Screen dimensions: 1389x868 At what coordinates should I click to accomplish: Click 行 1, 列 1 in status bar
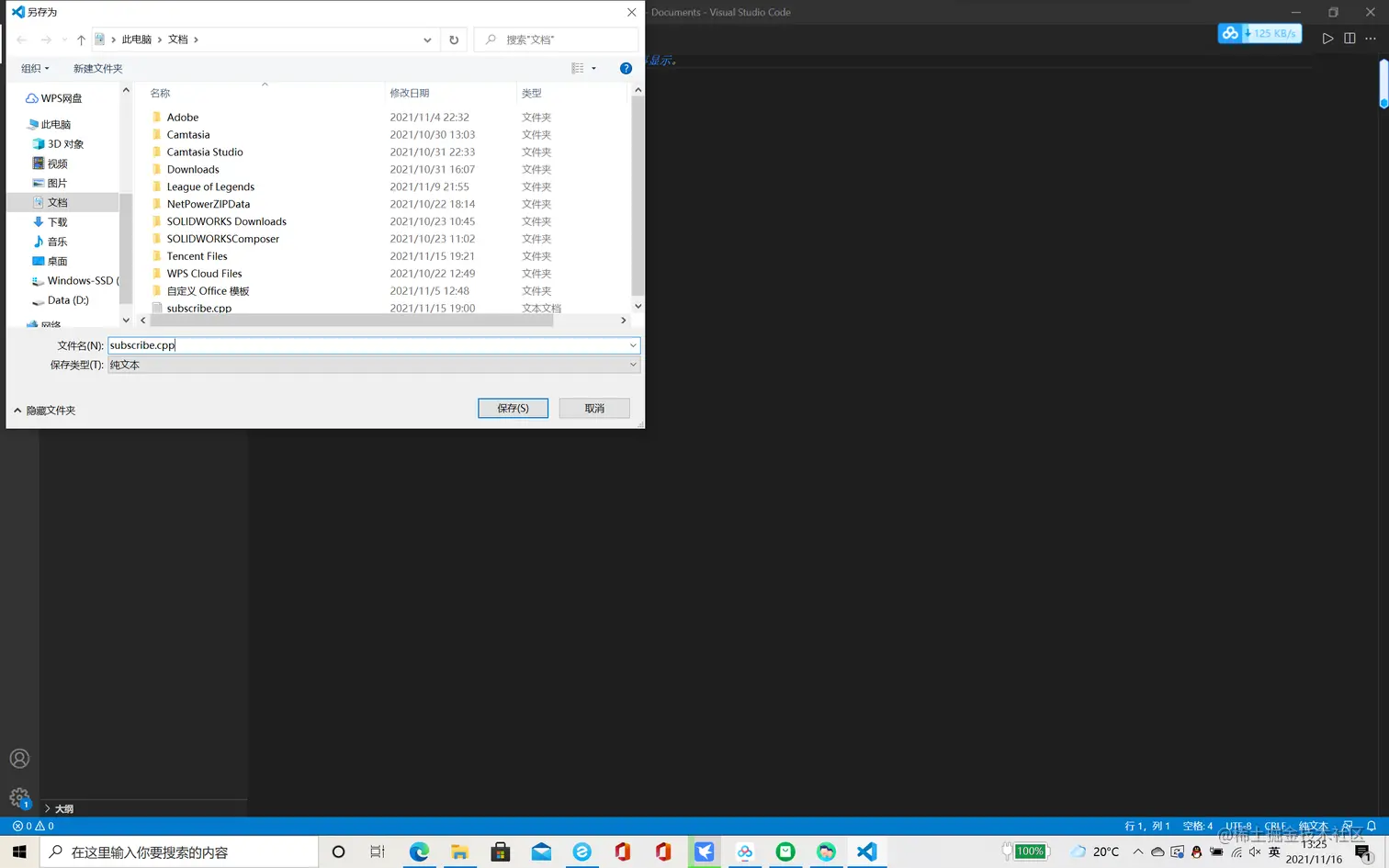1147,826
